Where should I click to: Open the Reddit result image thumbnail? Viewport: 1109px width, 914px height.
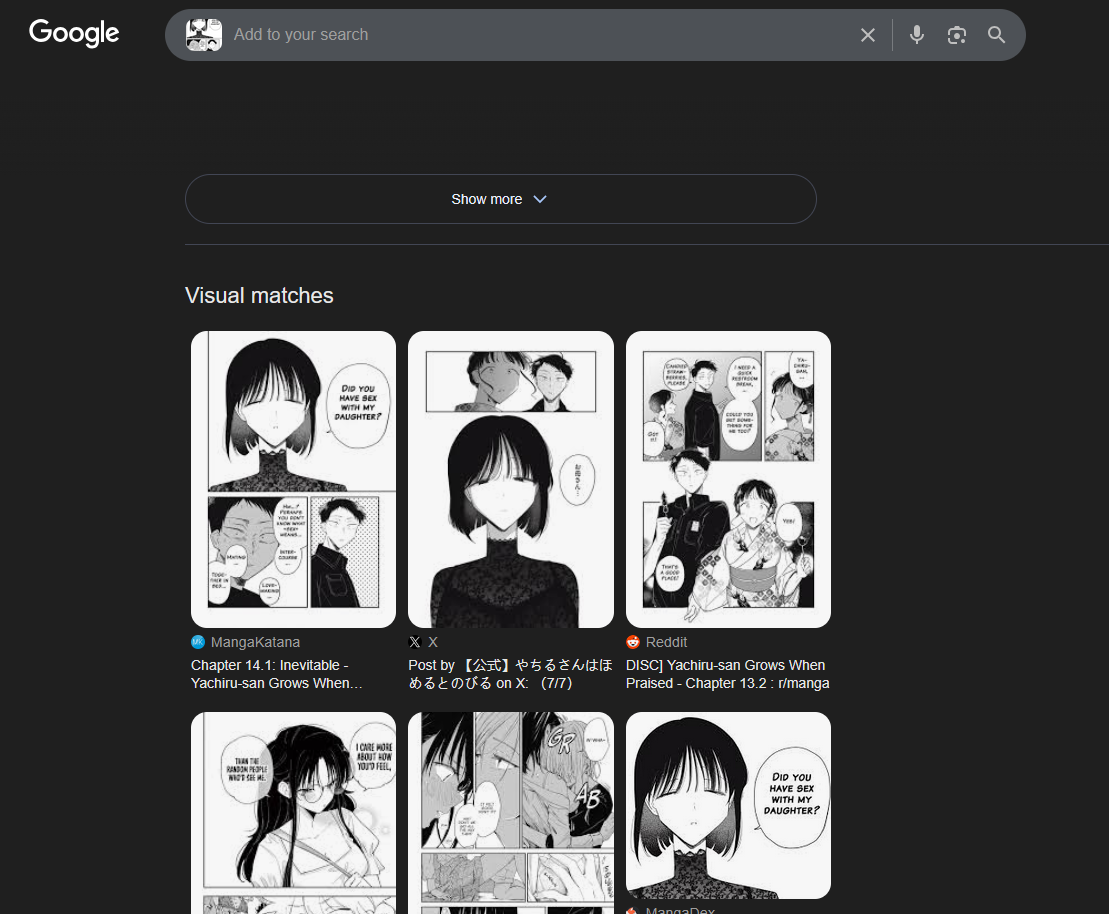pos(728,479)
